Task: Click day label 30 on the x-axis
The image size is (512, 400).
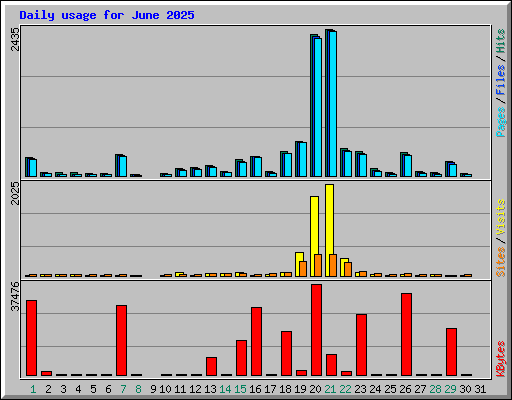Action: tap(465, 389)
